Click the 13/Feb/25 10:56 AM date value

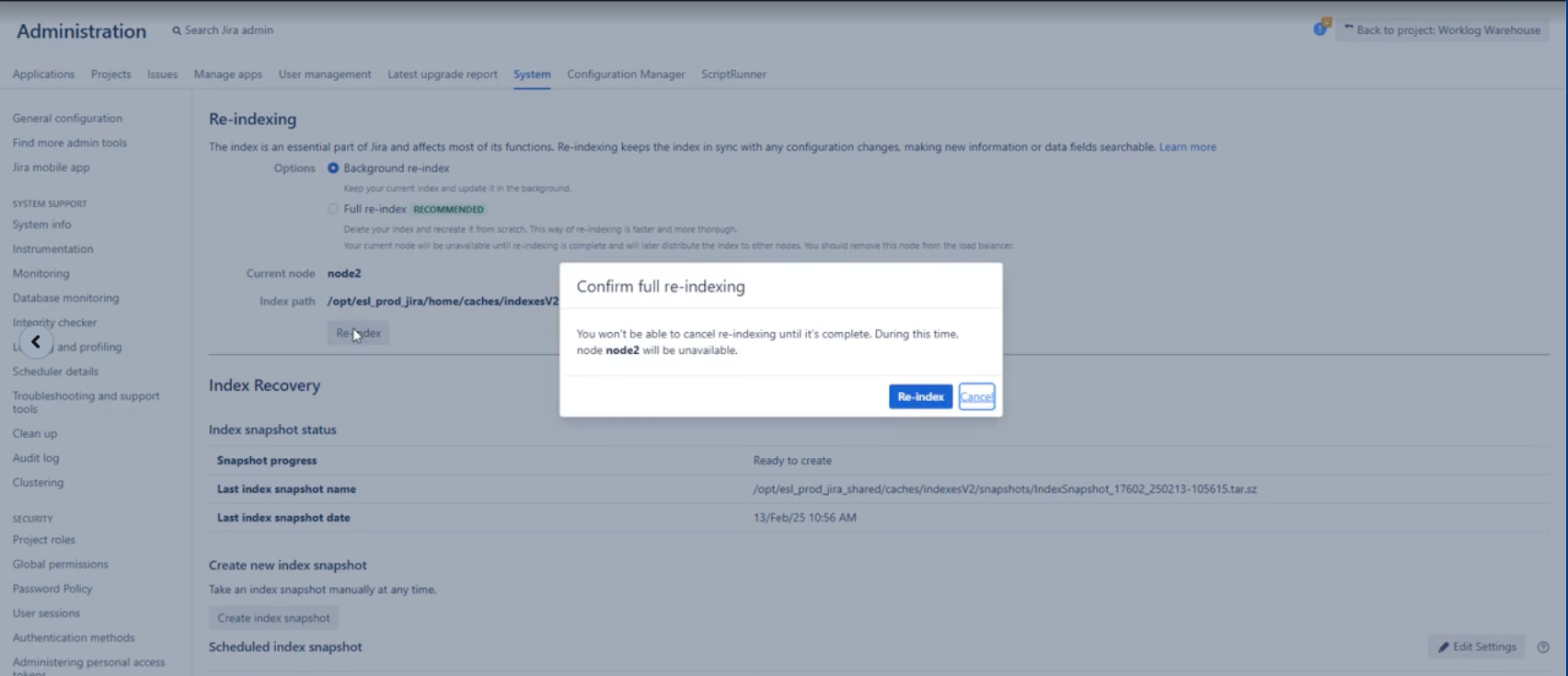coord(805,518)
